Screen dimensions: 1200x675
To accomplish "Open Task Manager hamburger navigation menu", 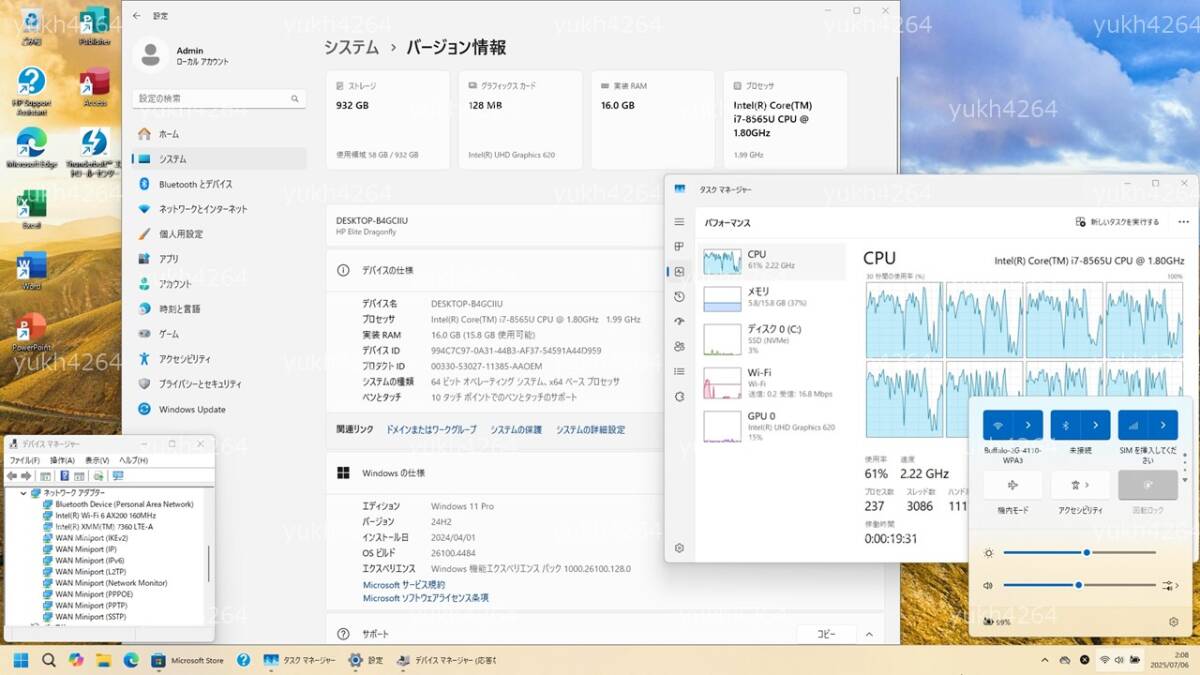I will (x=679, y=222).
